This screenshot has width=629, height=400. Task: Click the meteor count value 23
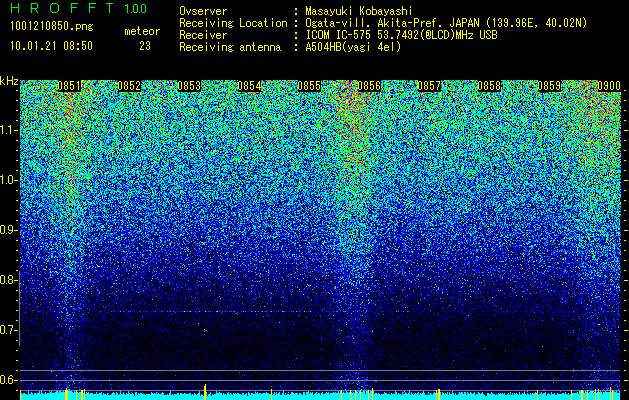click(145, 46)
